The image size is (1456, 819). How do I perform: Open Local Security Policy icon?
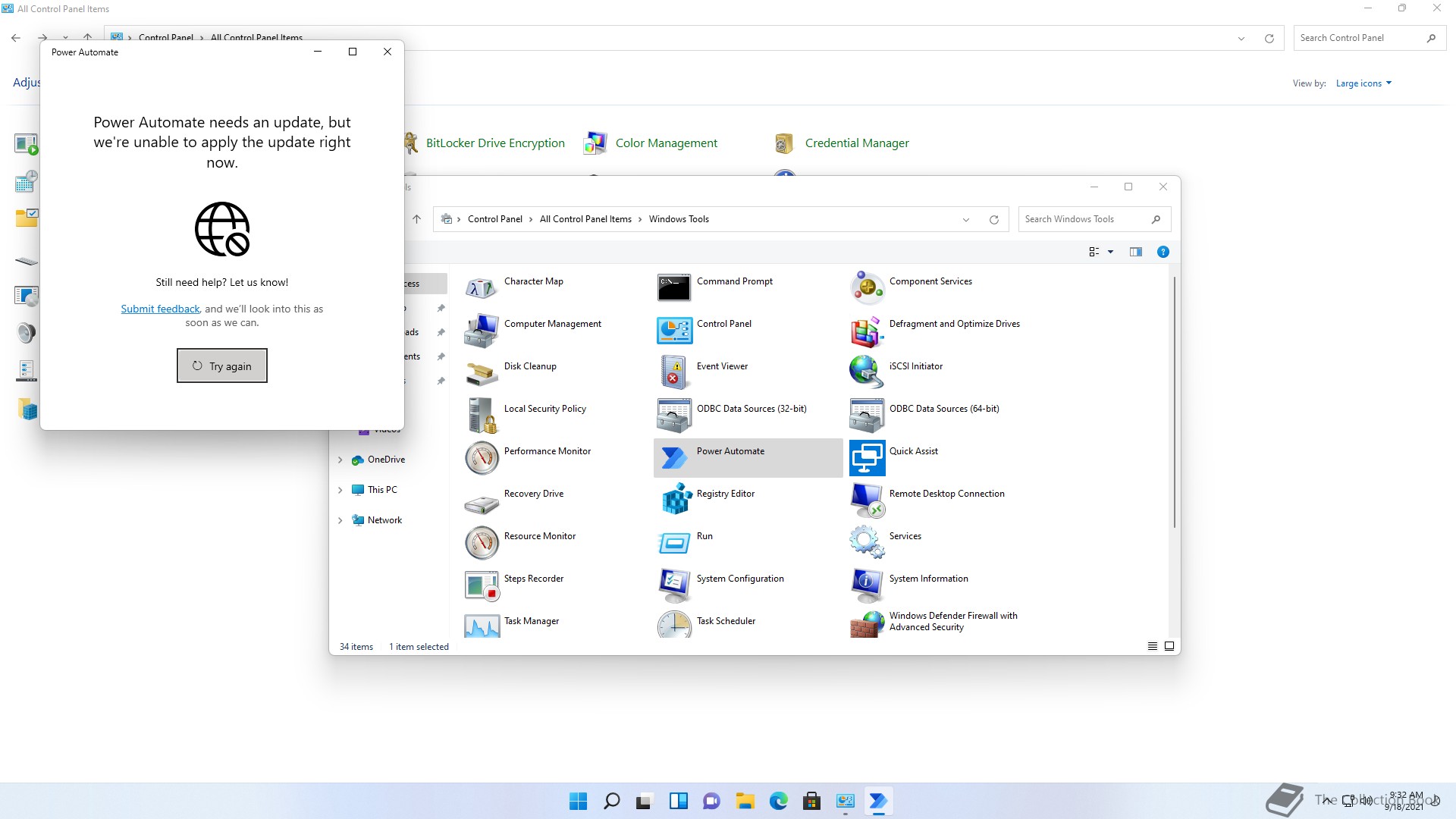click(482, 416)
